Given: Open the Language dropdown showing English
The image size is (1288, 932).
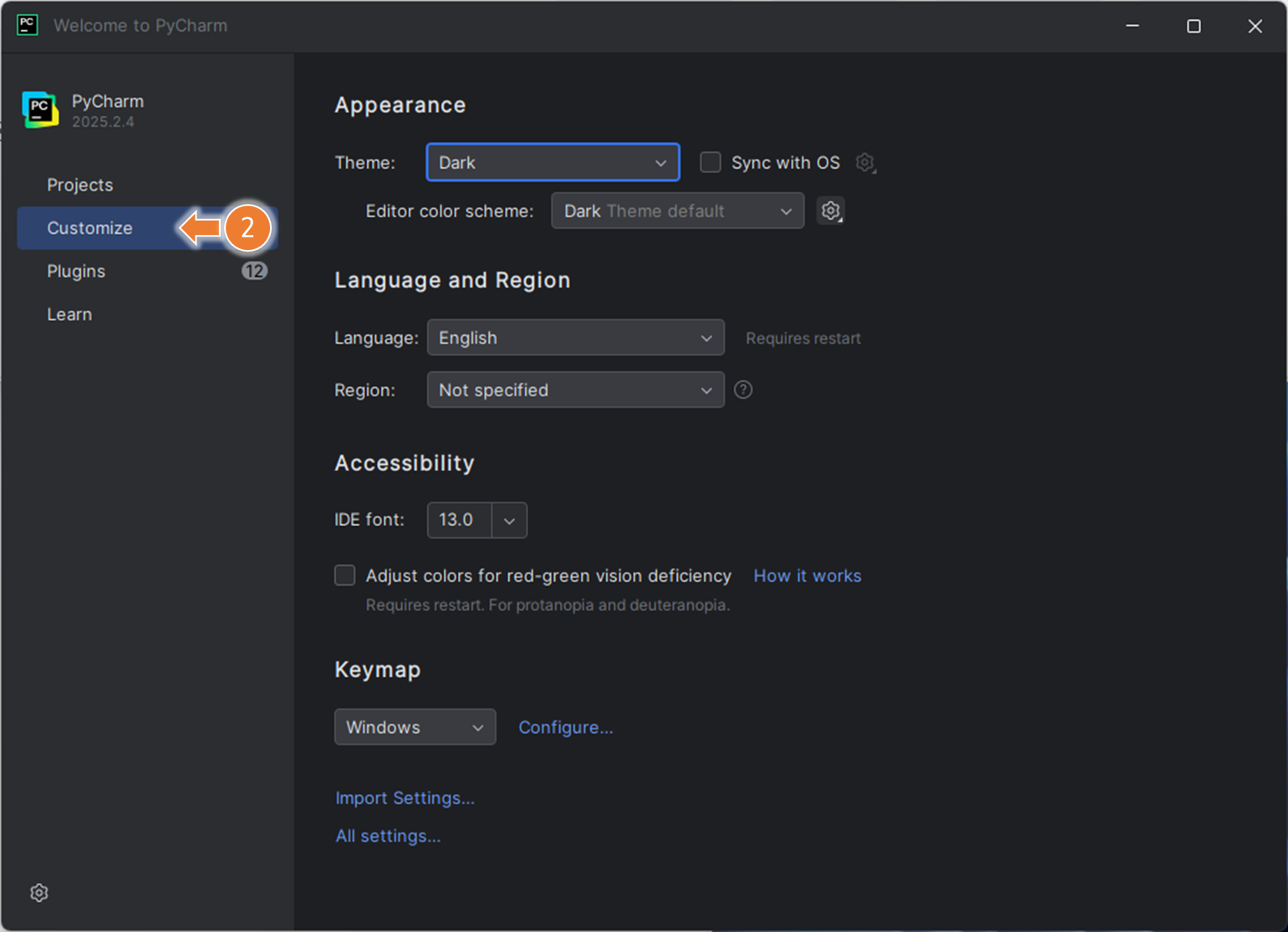Looking at the screenshot, I should pos(576,338).
